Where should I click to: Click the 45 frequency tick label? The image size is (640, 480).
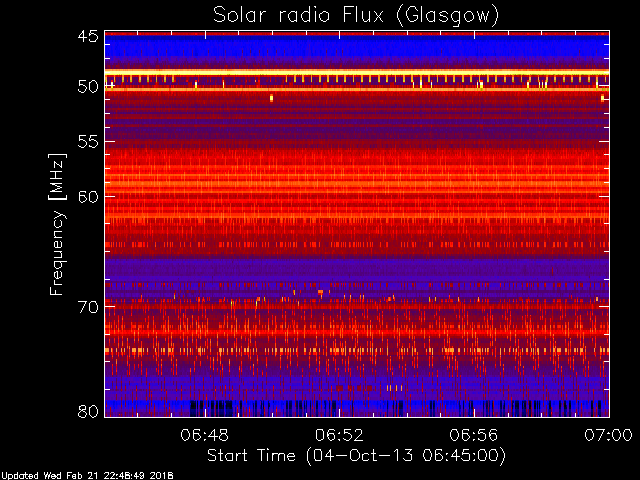tap(88, 37)
